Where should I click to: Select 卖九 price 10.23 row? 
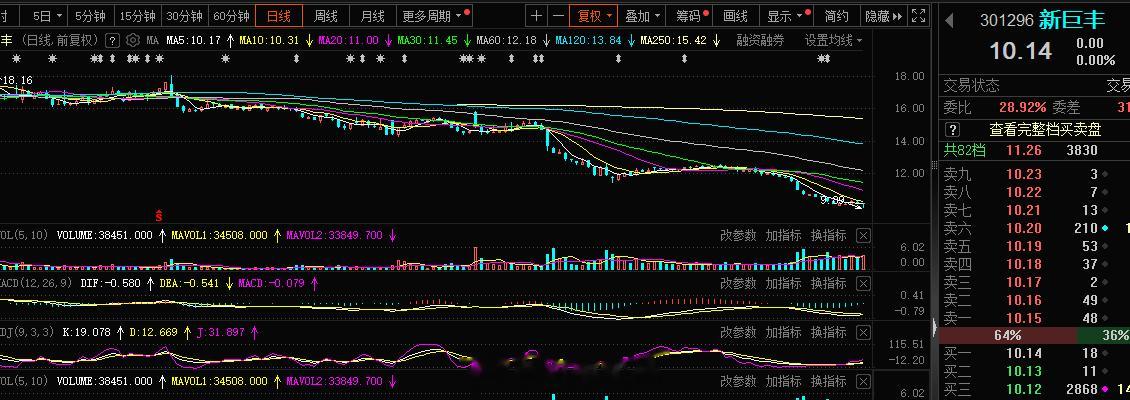[x=1036, y=174]
